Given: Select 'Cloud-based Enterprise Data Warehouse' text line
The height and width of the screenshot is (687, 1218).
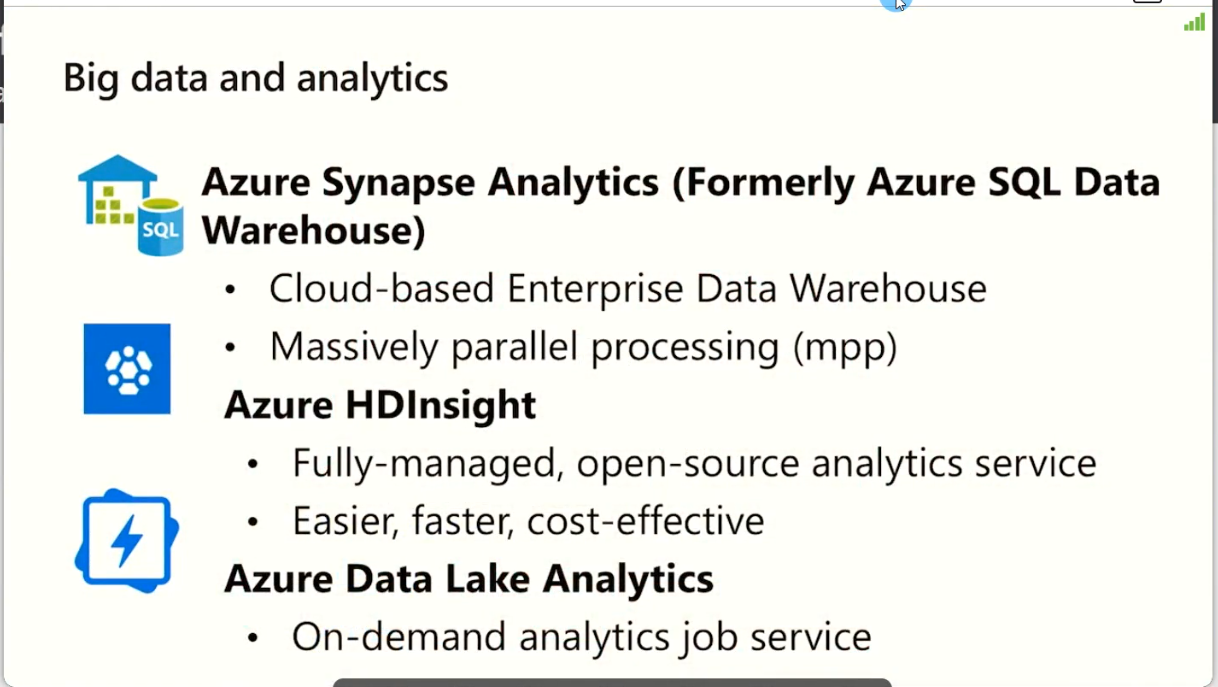Looking at the screenshot, I should 627,289.
